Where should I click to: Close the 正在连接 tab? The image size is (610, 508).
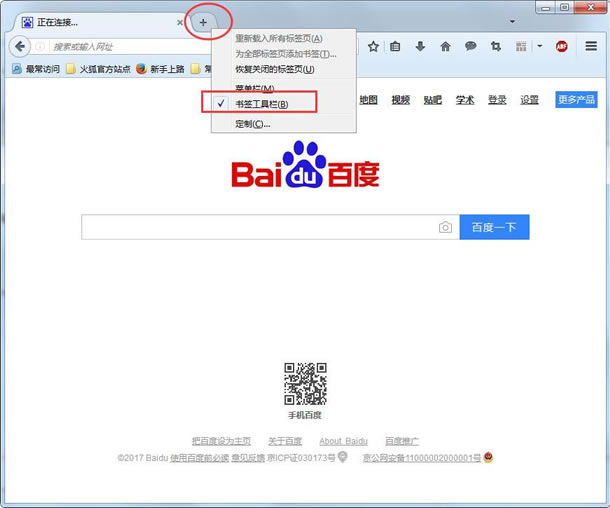(x=180, y=23)
